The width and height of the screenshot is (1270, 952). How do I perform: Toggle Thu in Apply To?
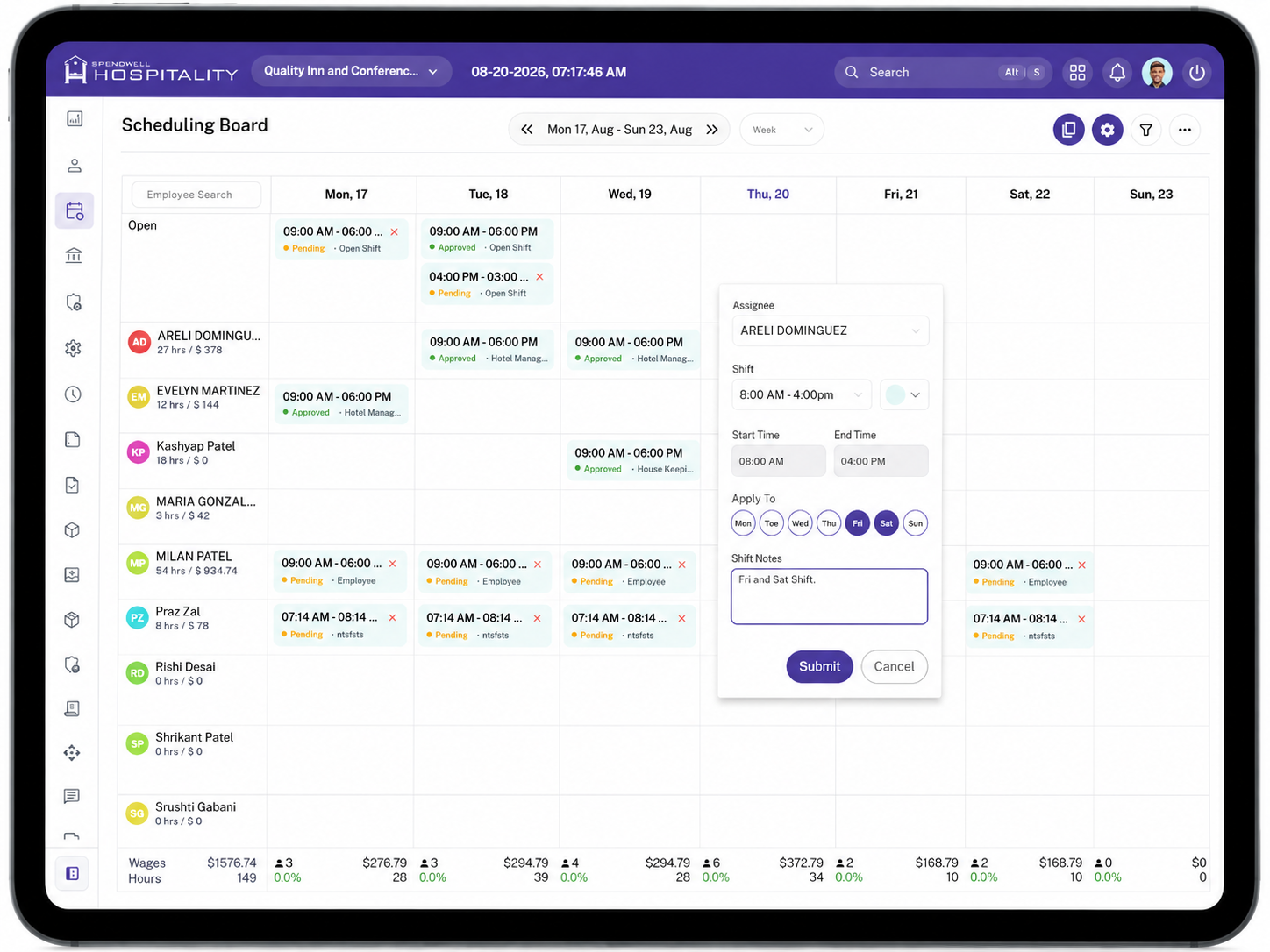tap(829, 523)
